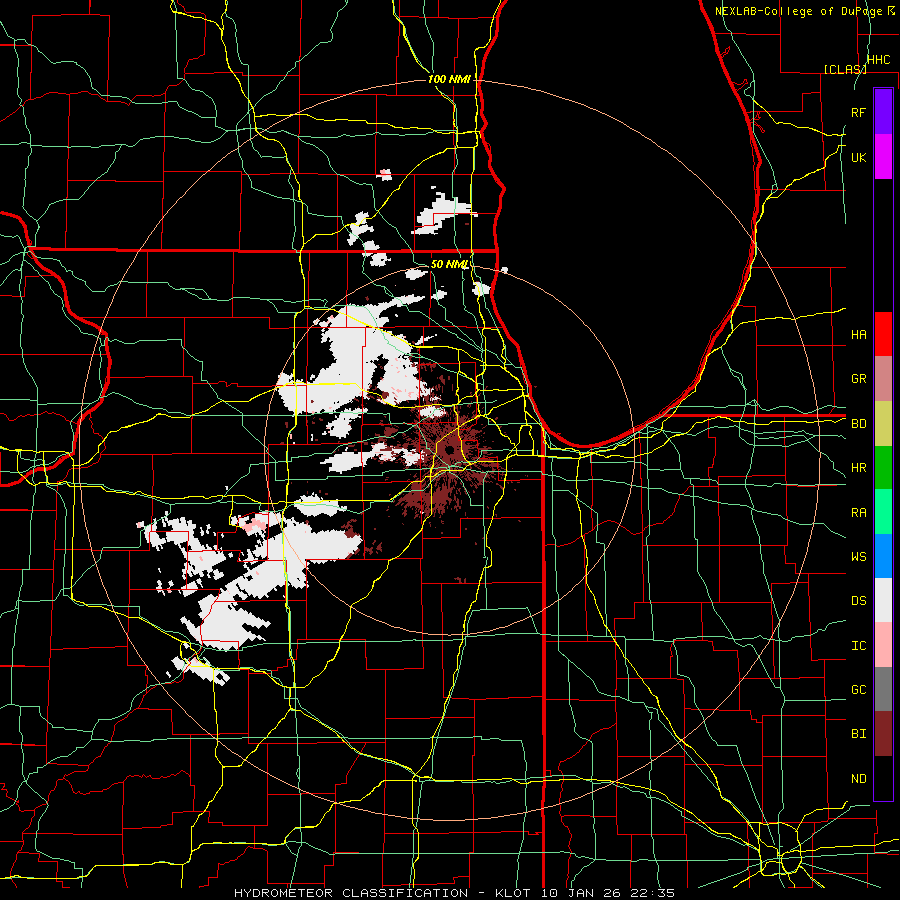Click the GR legend label text
This screenshot has height=900, width=900.
tap(858, 379)
